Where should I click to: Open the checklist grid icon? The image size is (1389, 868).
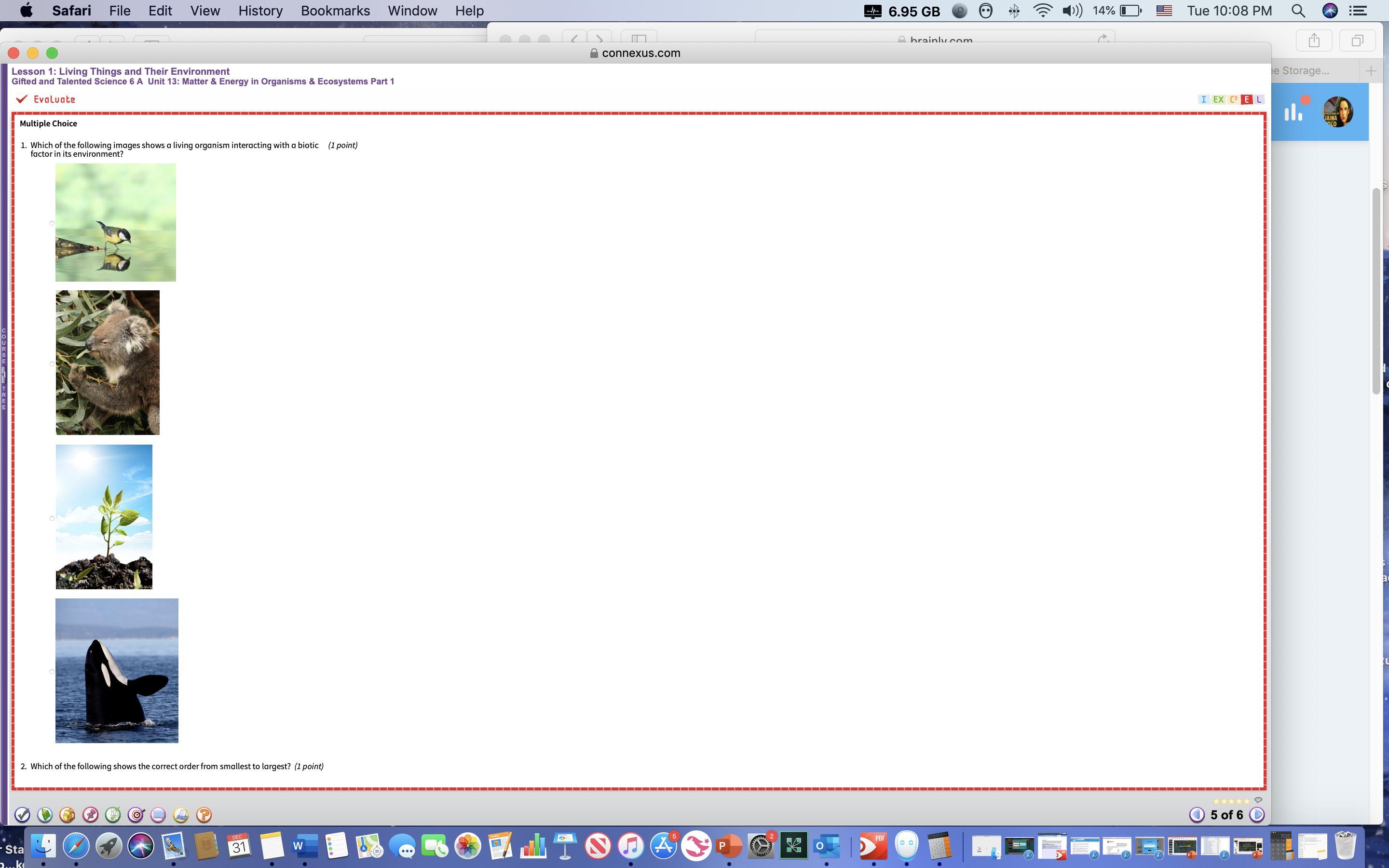pos(113,814)
